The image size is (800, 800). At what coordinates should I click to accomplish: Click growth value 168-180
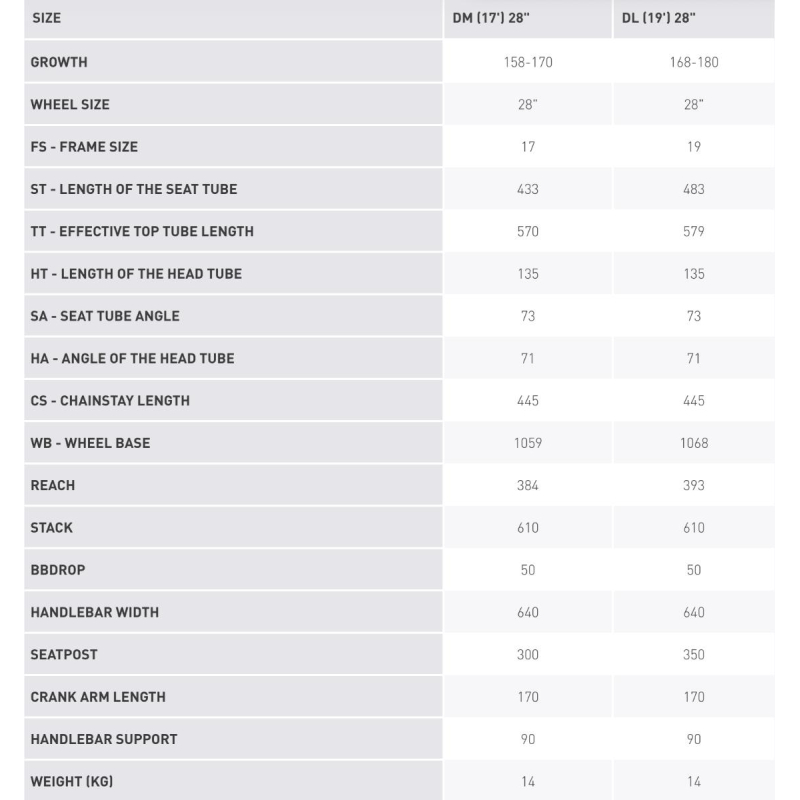click(694, 62)
